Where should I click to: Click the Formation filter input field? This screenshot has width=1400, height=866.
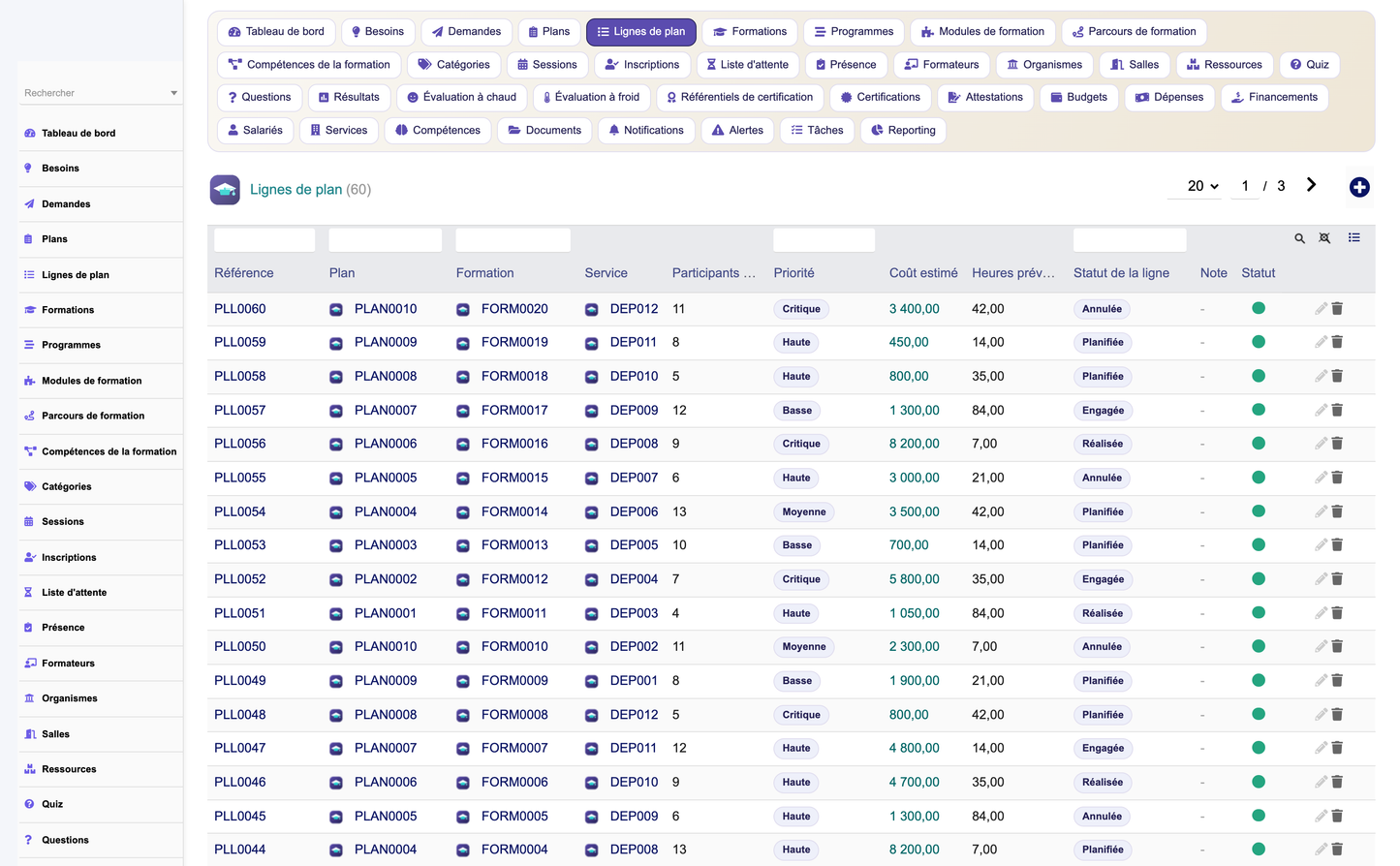513,239
